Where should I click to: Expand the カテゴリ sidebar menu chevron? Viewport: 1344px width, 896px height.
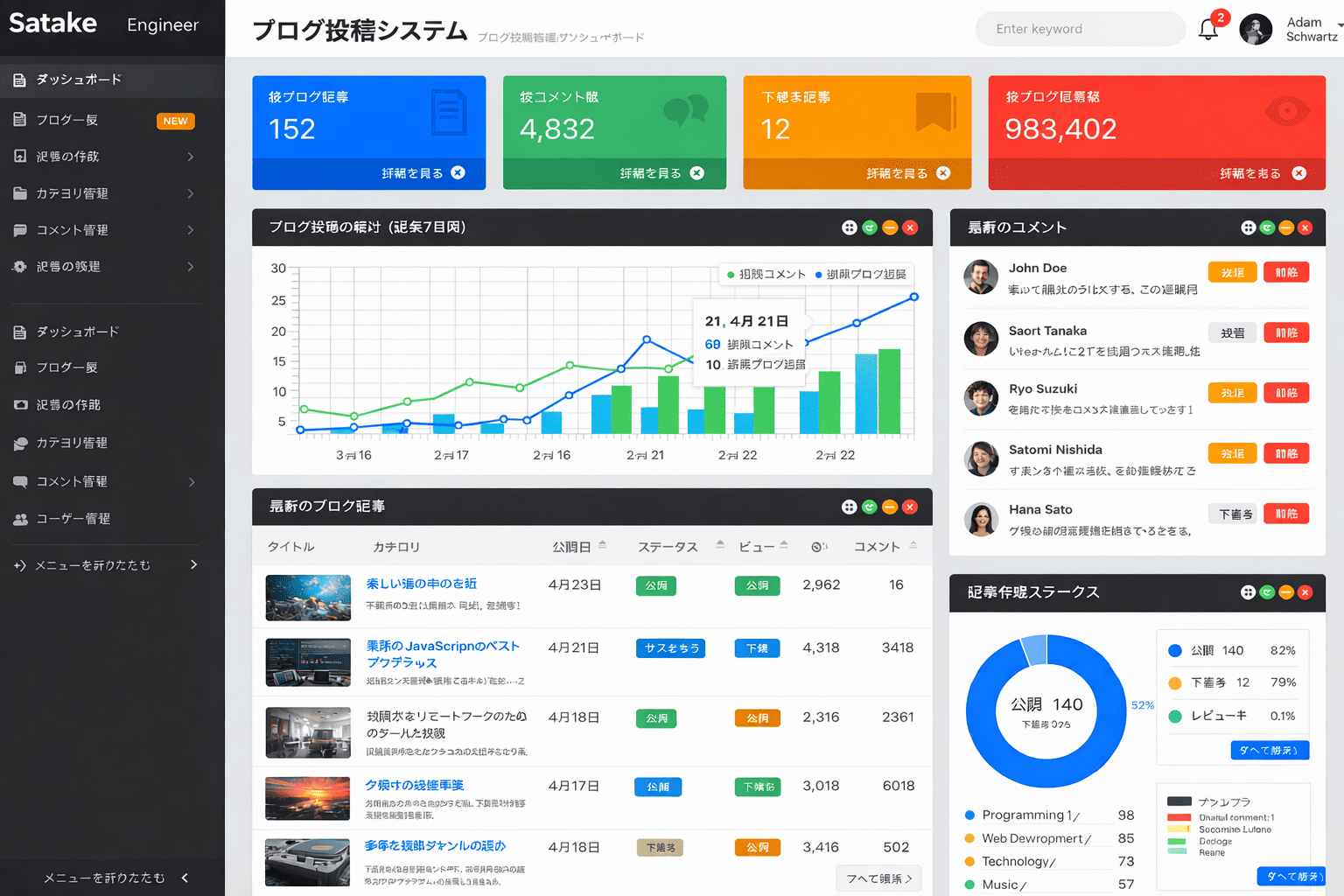(x=190, y=193)
